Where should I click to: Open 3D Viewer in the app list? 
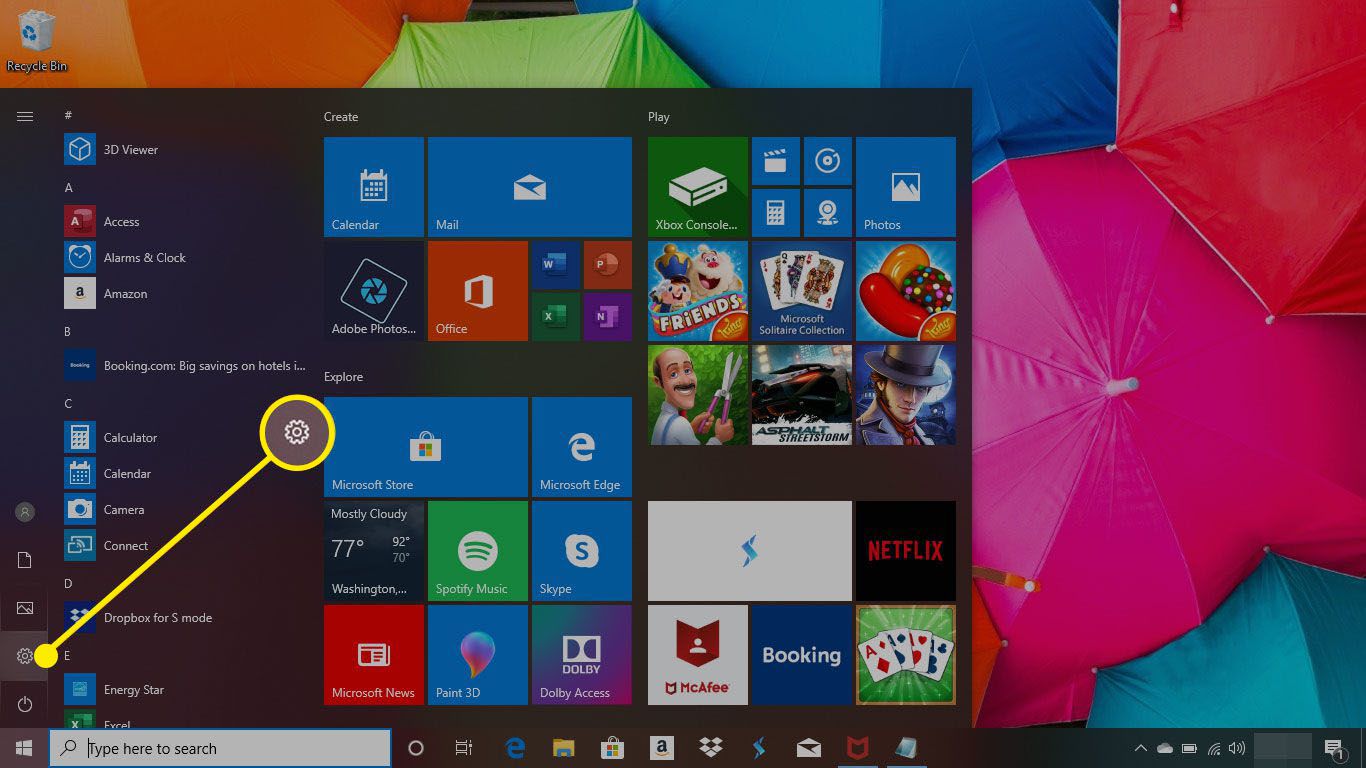pos(185,150)
